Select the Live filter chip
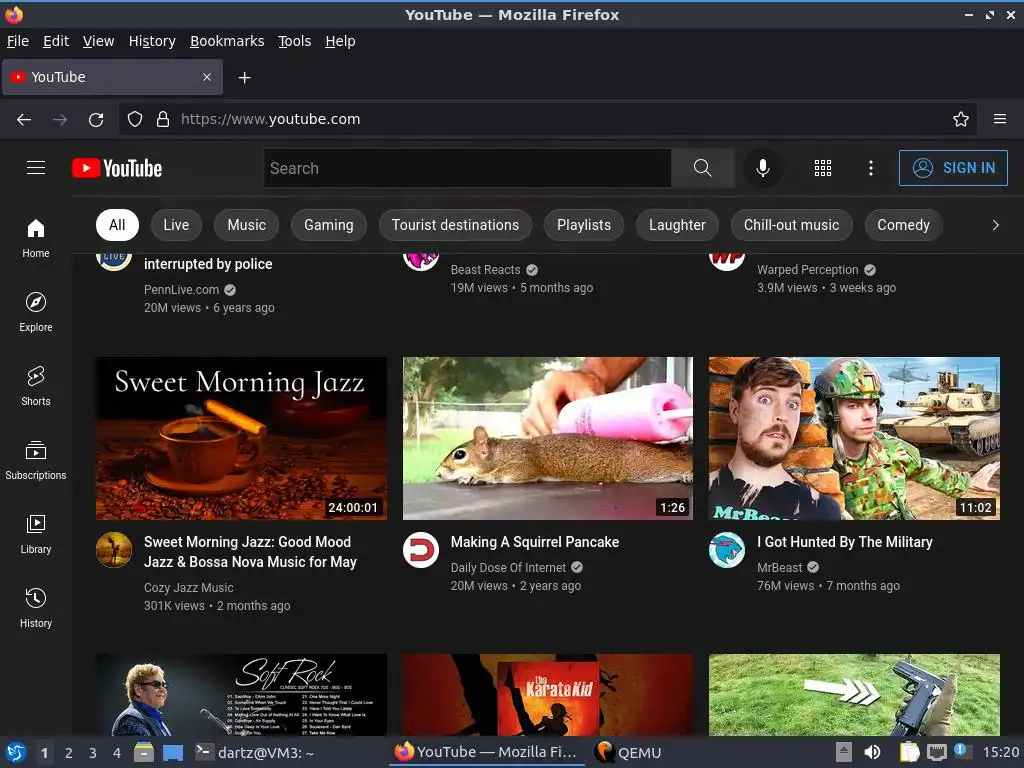This screenshot has height=768, width=1024. (x=176, y=225)
